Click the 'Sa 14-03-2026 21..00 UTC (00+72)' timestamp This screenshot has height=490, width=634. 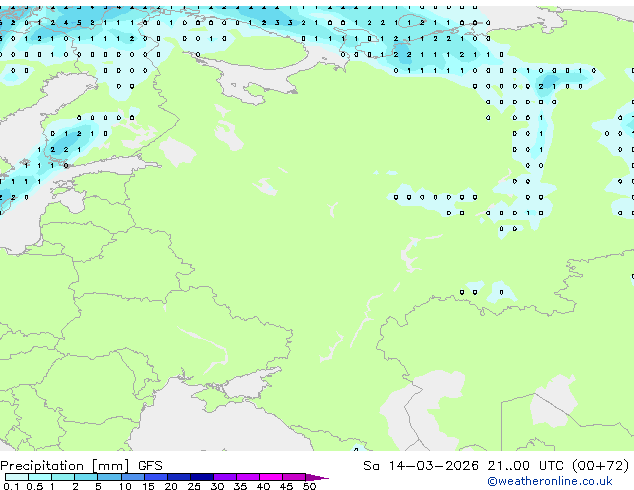point(496,466)
